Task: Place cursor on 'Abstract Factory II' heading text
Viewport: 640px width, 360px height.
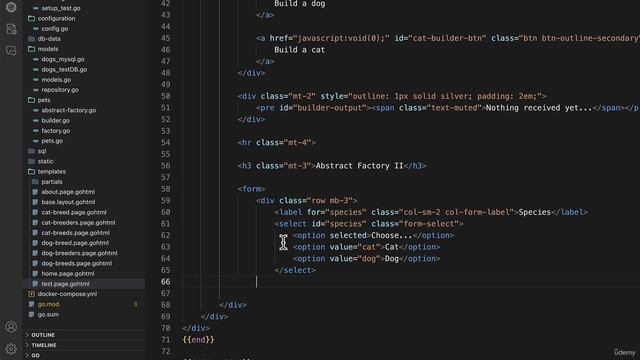Action: click(359, 166)
